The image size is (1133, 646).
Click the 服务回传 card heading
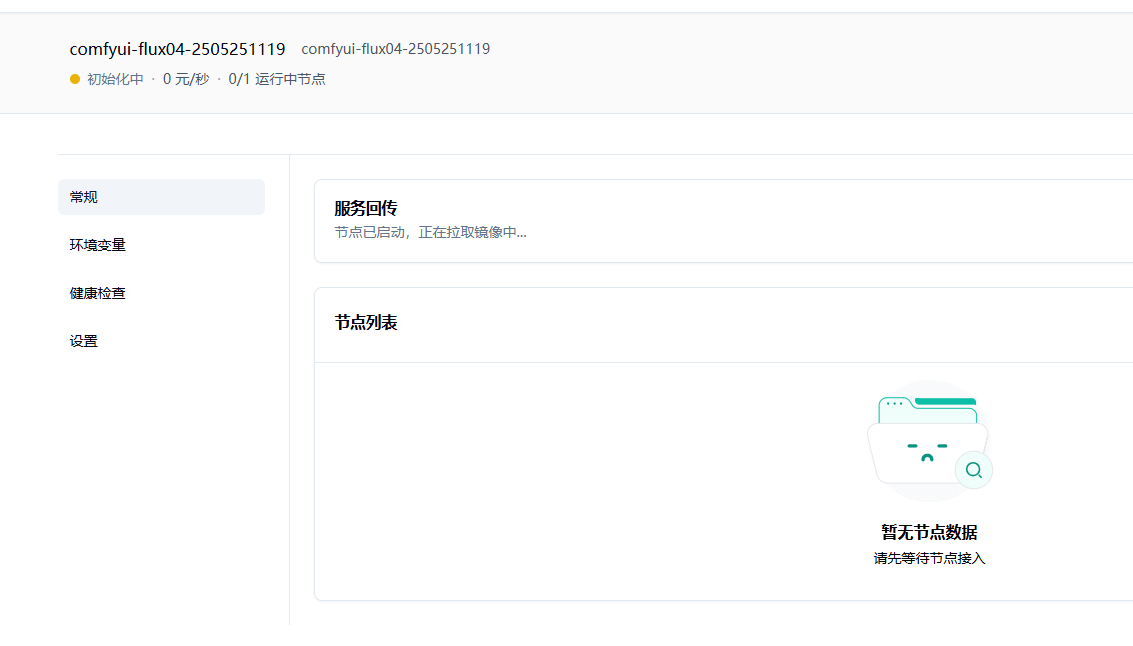point(366,208)
